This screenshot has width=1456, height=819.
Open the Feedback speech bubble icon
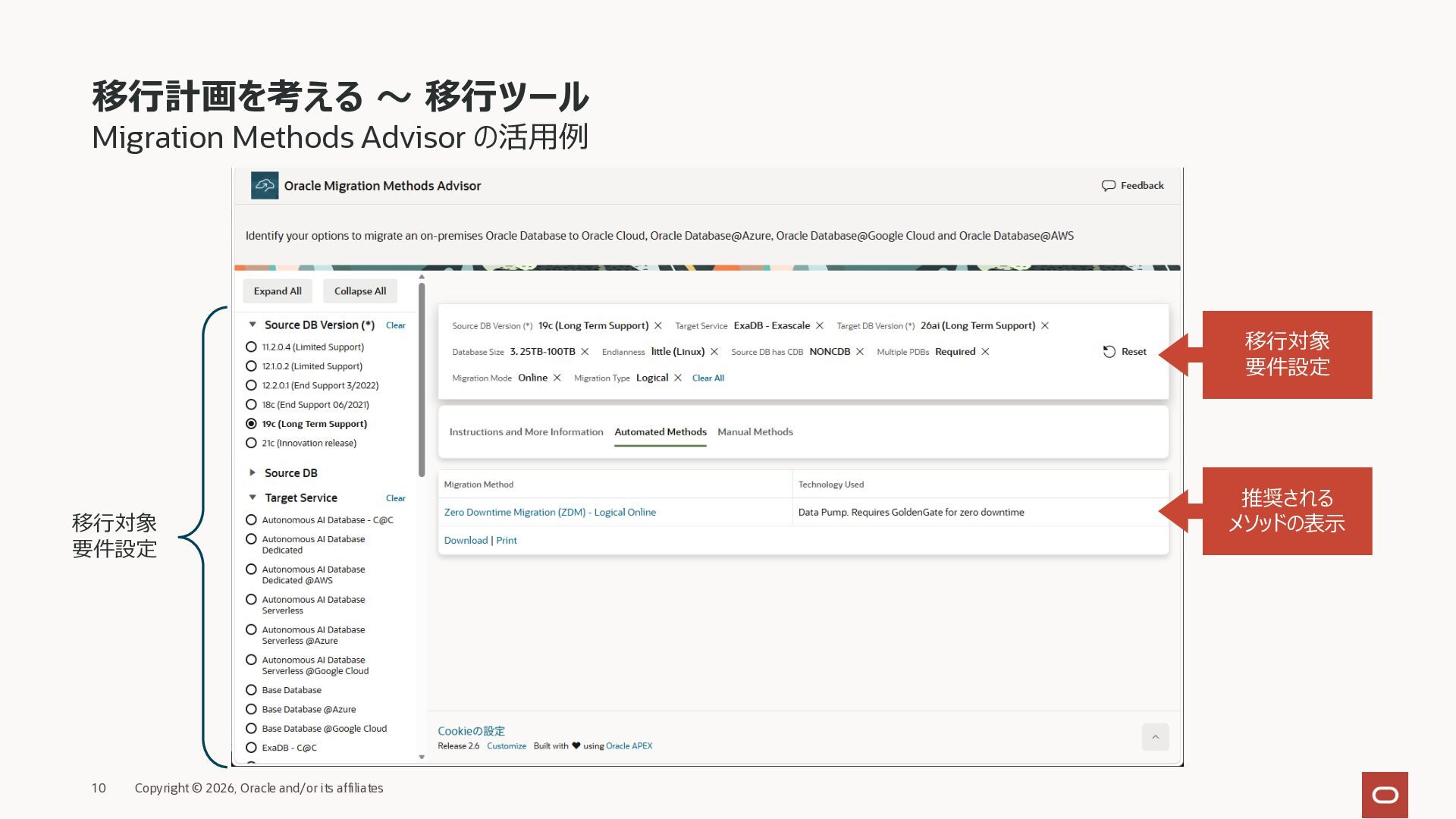(1108, 186)
